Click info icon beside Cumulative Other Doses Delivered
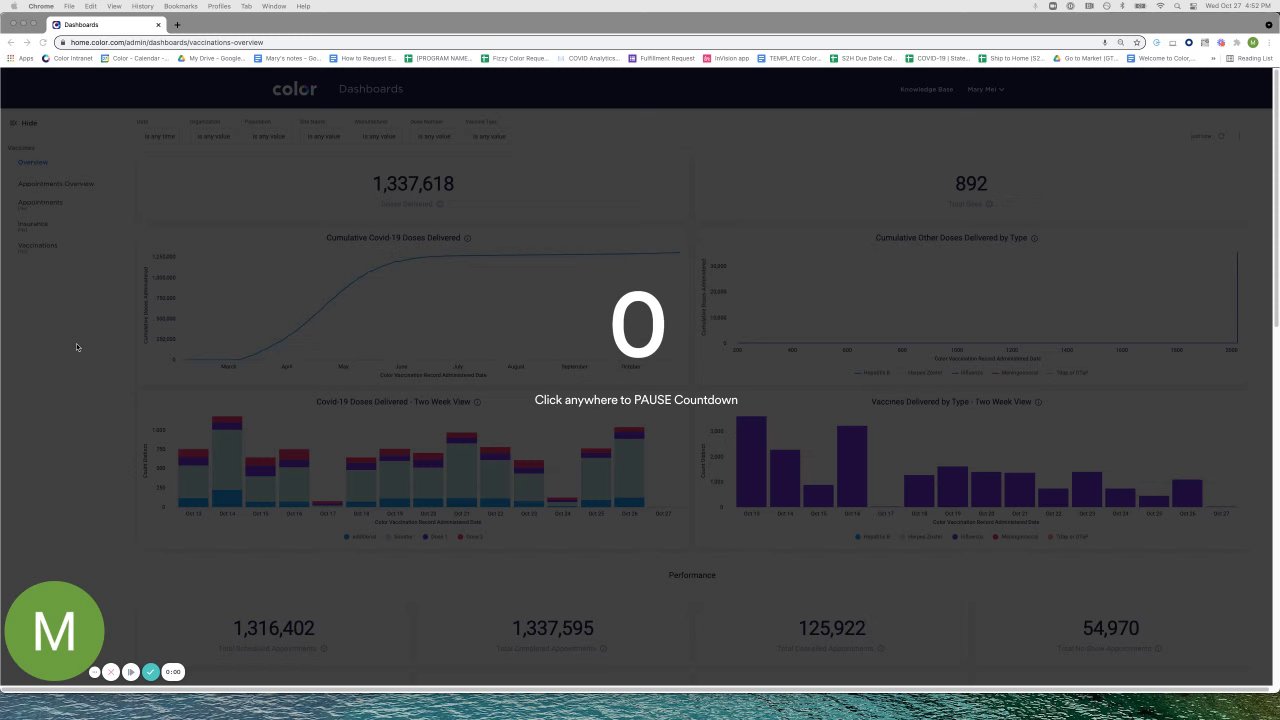The image size is (1280, 720). pos(1034,238)
